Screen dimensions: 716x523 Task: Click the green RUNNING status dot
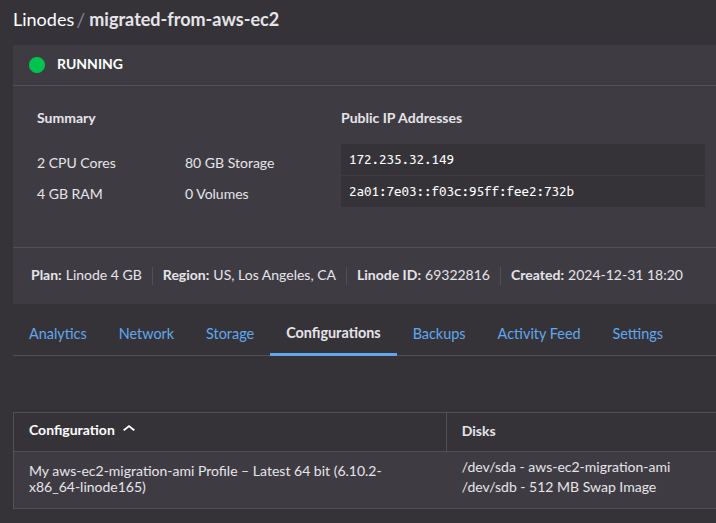(x=37, y=65)
